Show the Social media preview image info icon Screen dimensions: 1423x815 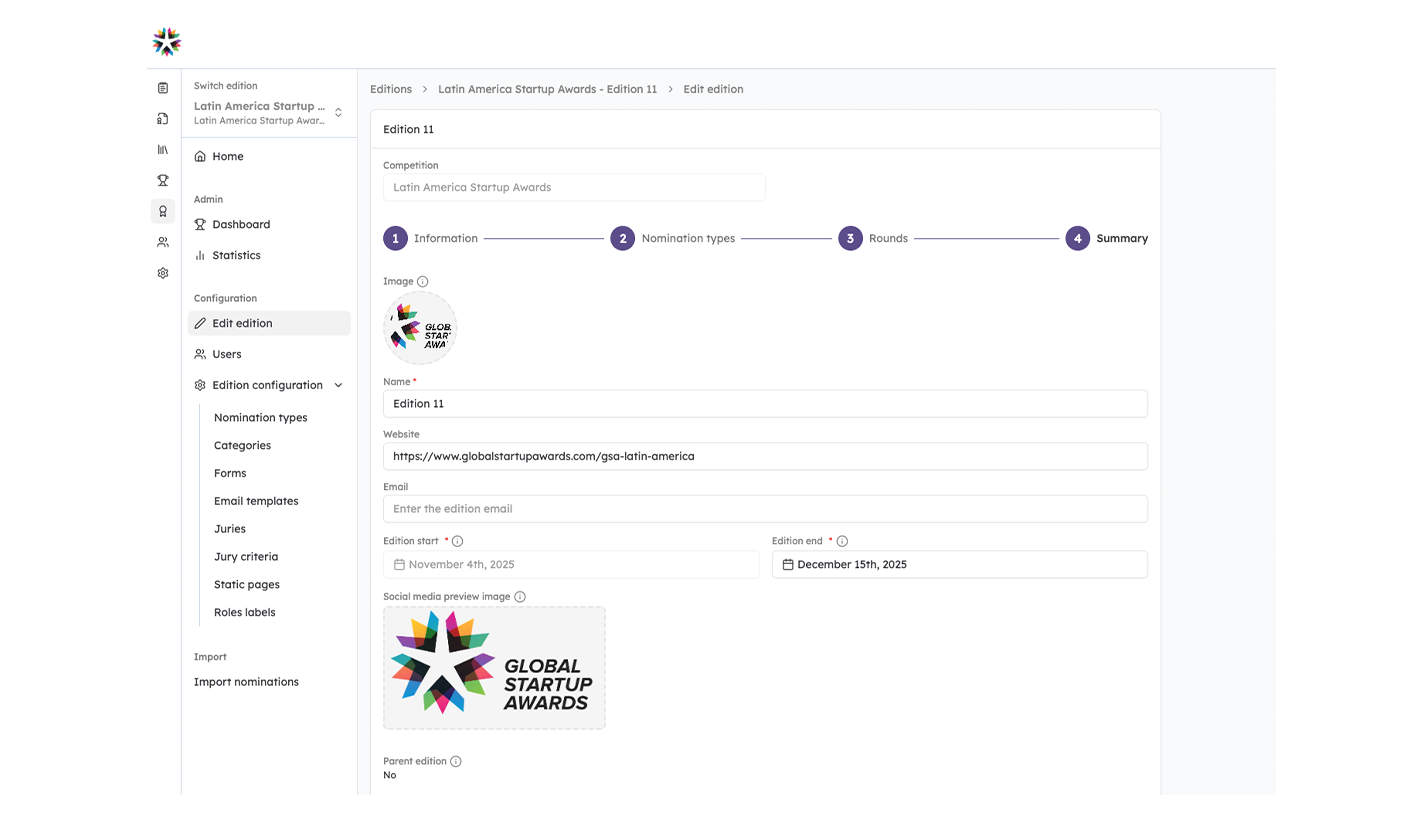point(520,597)
